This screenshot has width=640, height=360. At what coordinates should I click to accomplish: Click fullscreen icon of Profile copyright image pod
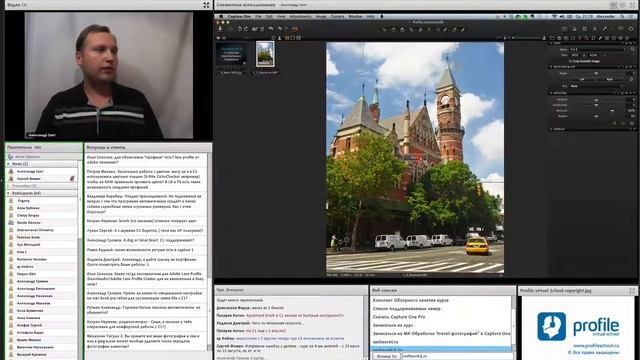[632, 291]
